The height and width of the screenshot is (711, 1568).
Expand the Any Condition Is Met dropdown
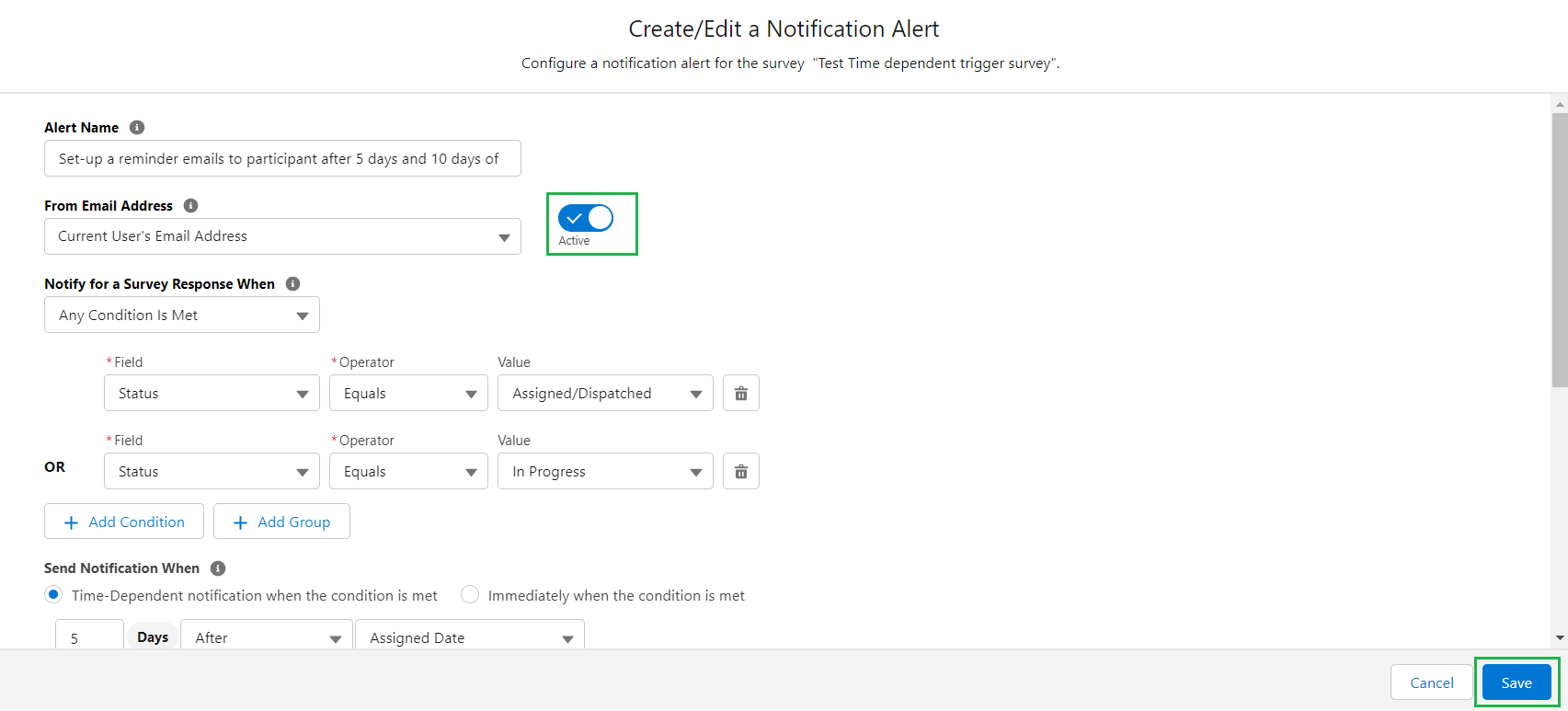click(x=182, y=315)
